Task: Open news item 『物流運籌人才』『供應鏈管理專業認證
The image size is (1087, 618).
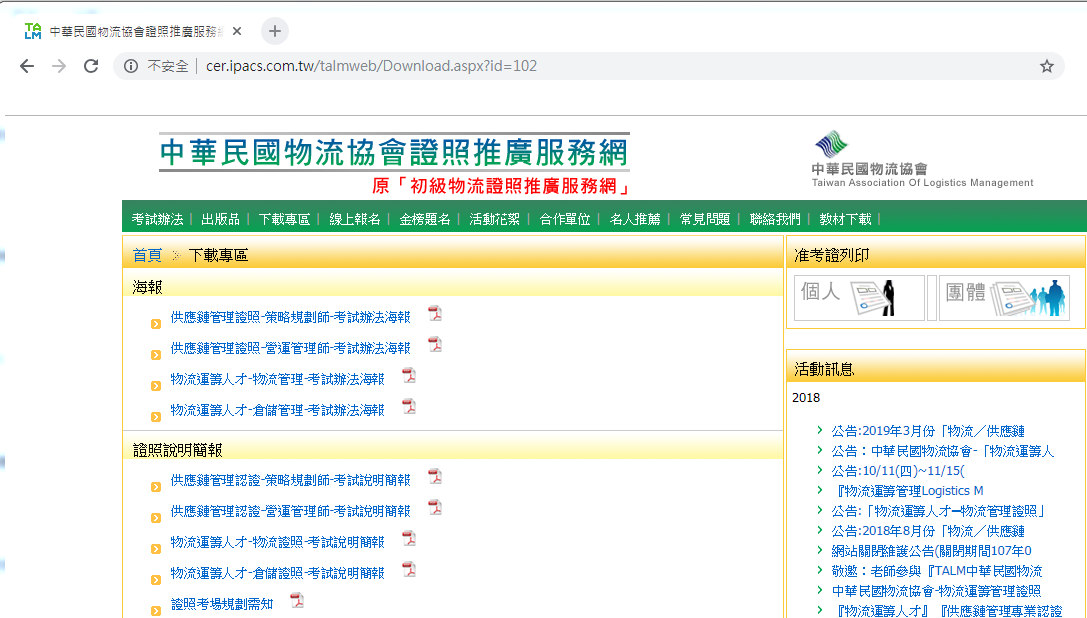Action: click(x=948, y=610)
